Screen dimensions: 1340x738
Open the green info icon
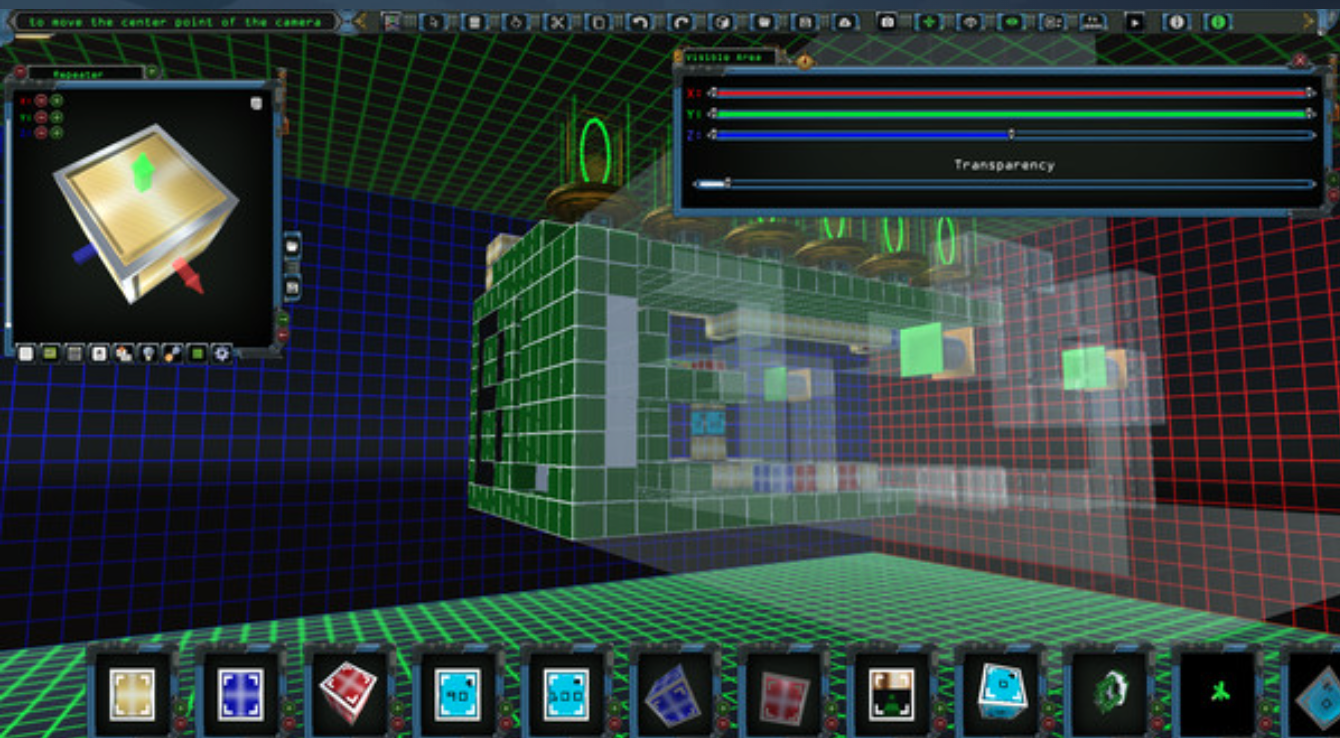[1216, 21]
